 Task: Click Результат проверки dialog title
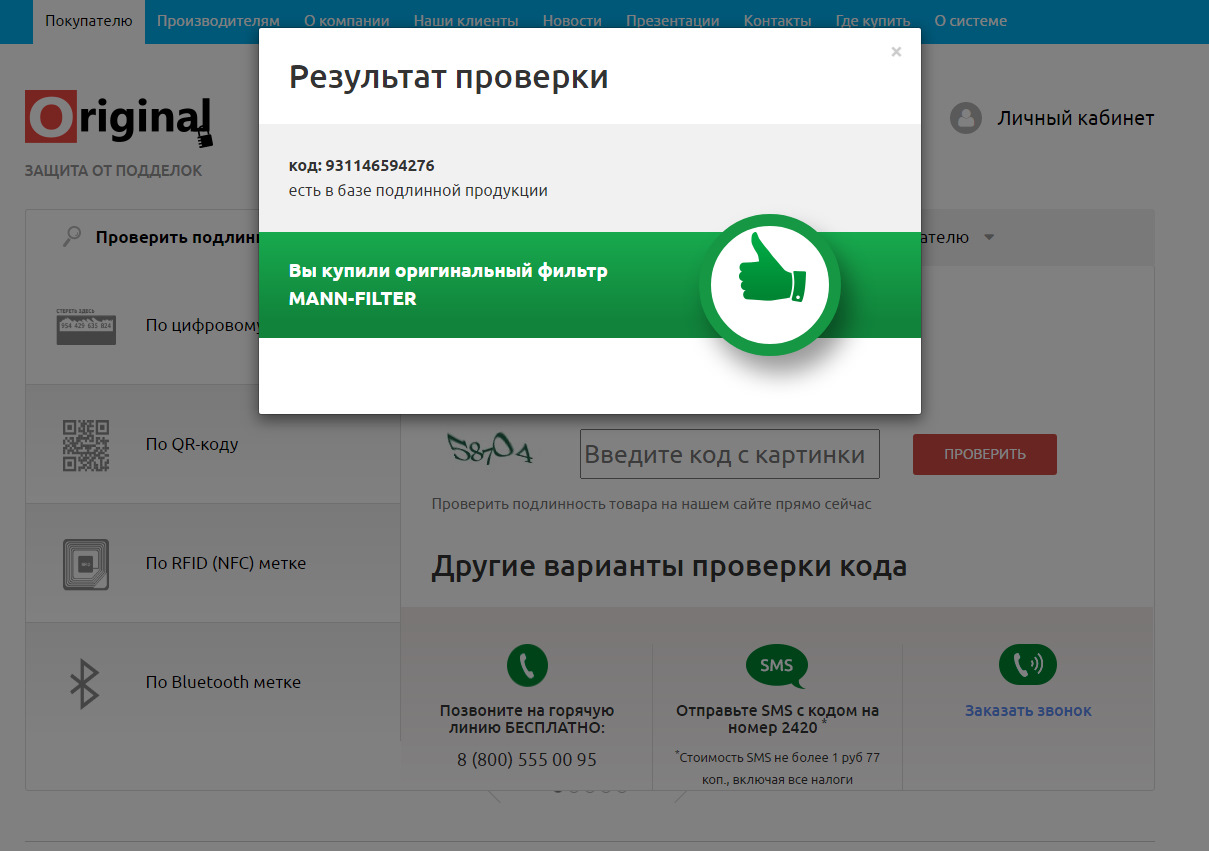coord(449,77)
